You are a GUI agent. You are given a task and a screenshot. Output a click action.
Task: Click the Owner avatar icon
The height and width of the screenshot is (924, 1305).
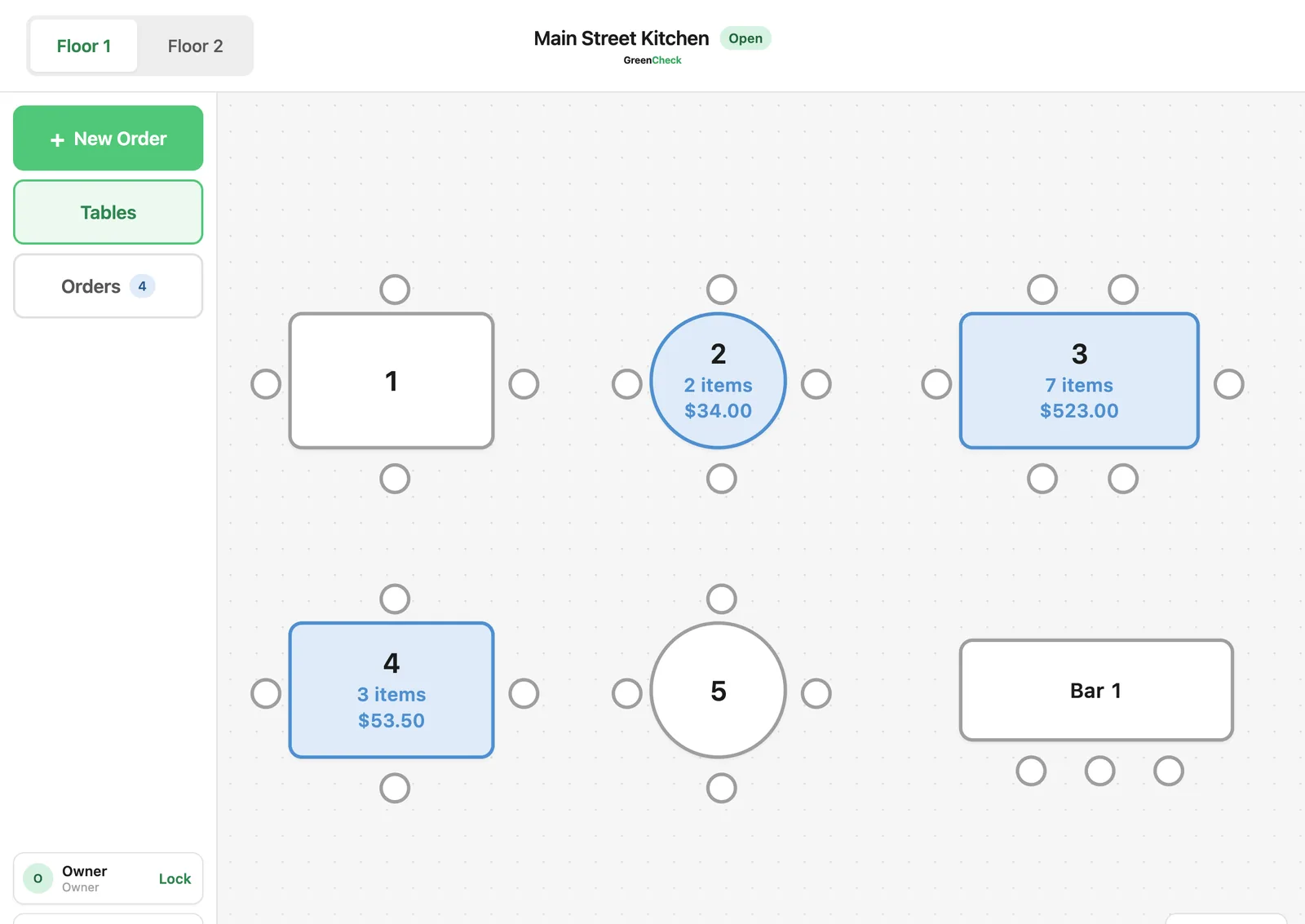(x=38, y=878)
